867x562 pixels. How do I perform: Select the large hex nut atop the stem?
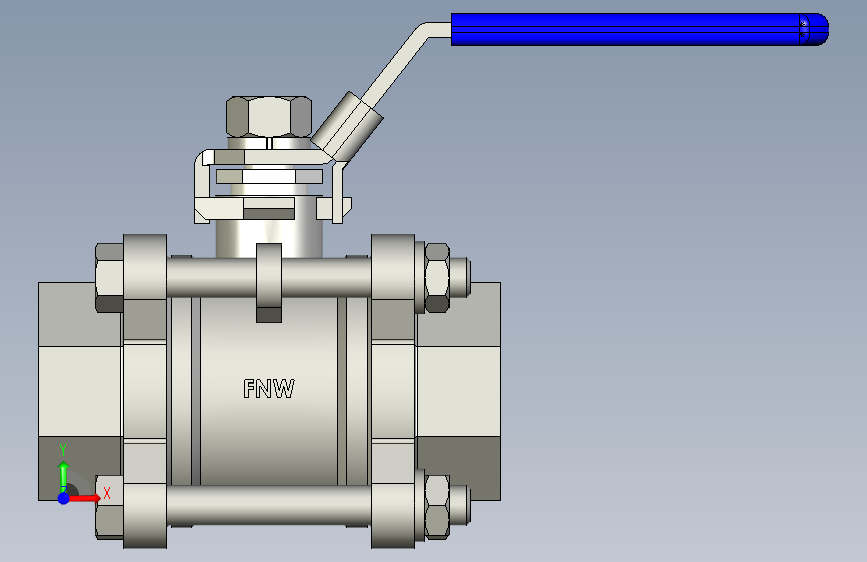point(269,117)
